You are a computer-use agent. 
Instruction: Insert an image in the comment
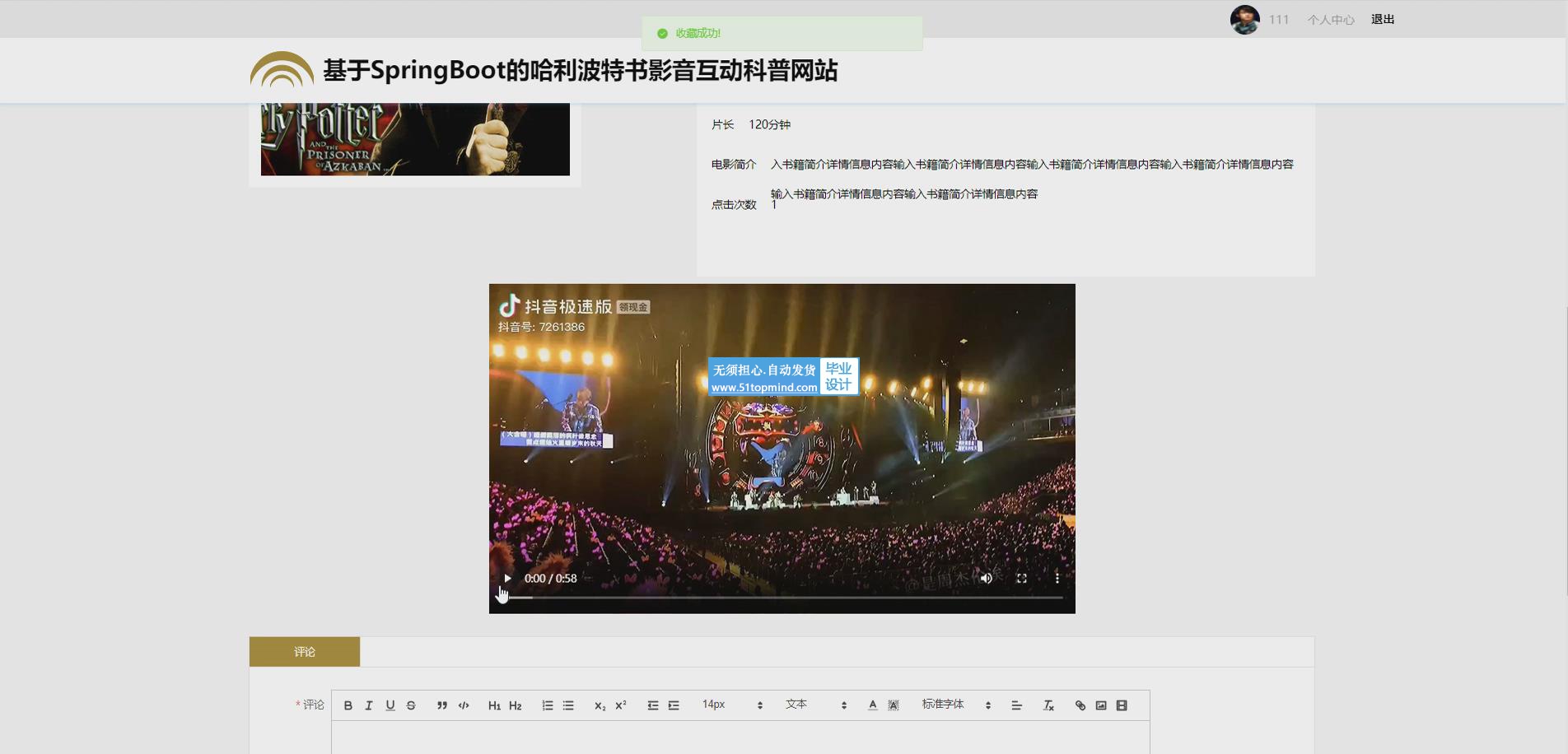(1101, 705)
